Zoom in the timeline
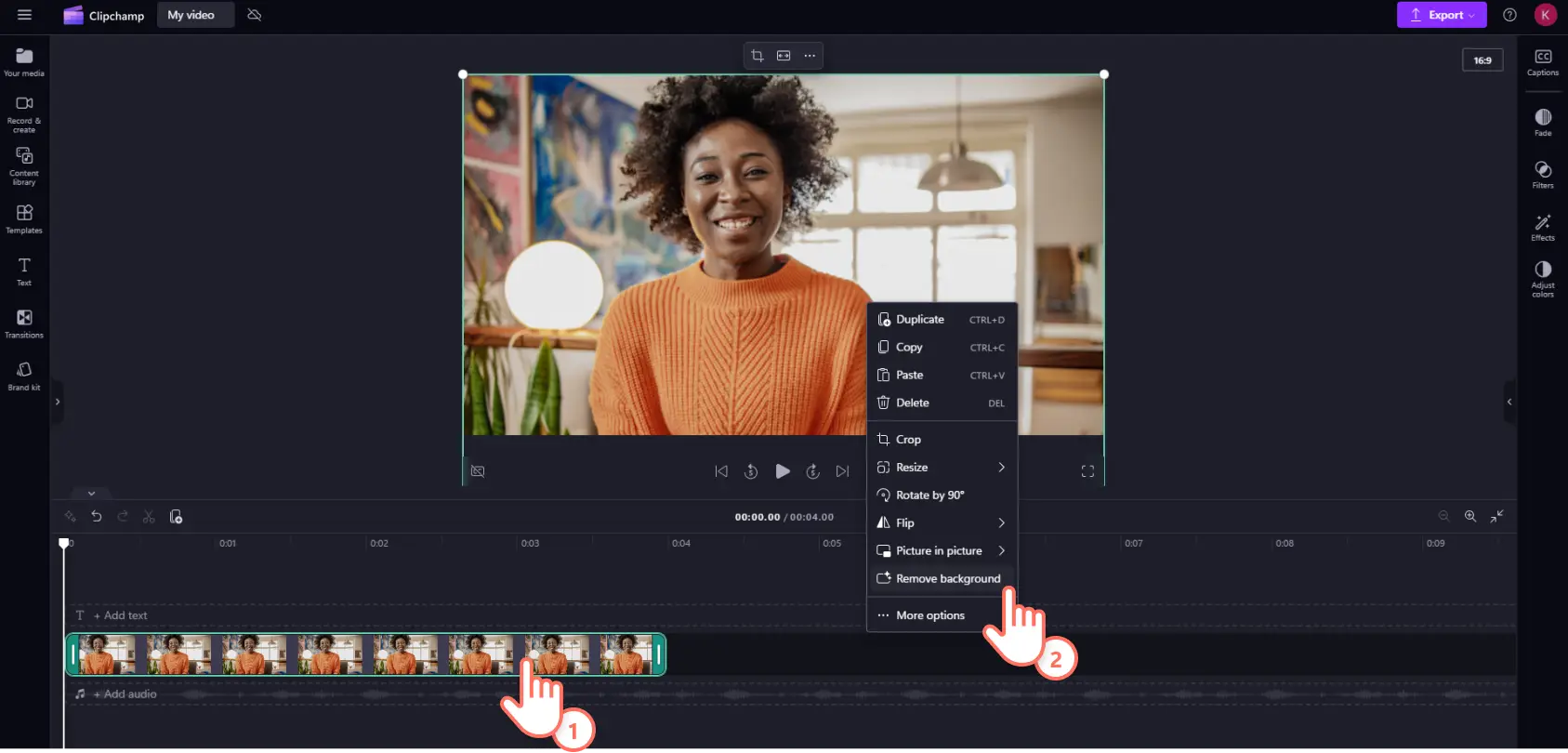The image size is (1568, 753). pyautogui.click(x=1470, y=516)
